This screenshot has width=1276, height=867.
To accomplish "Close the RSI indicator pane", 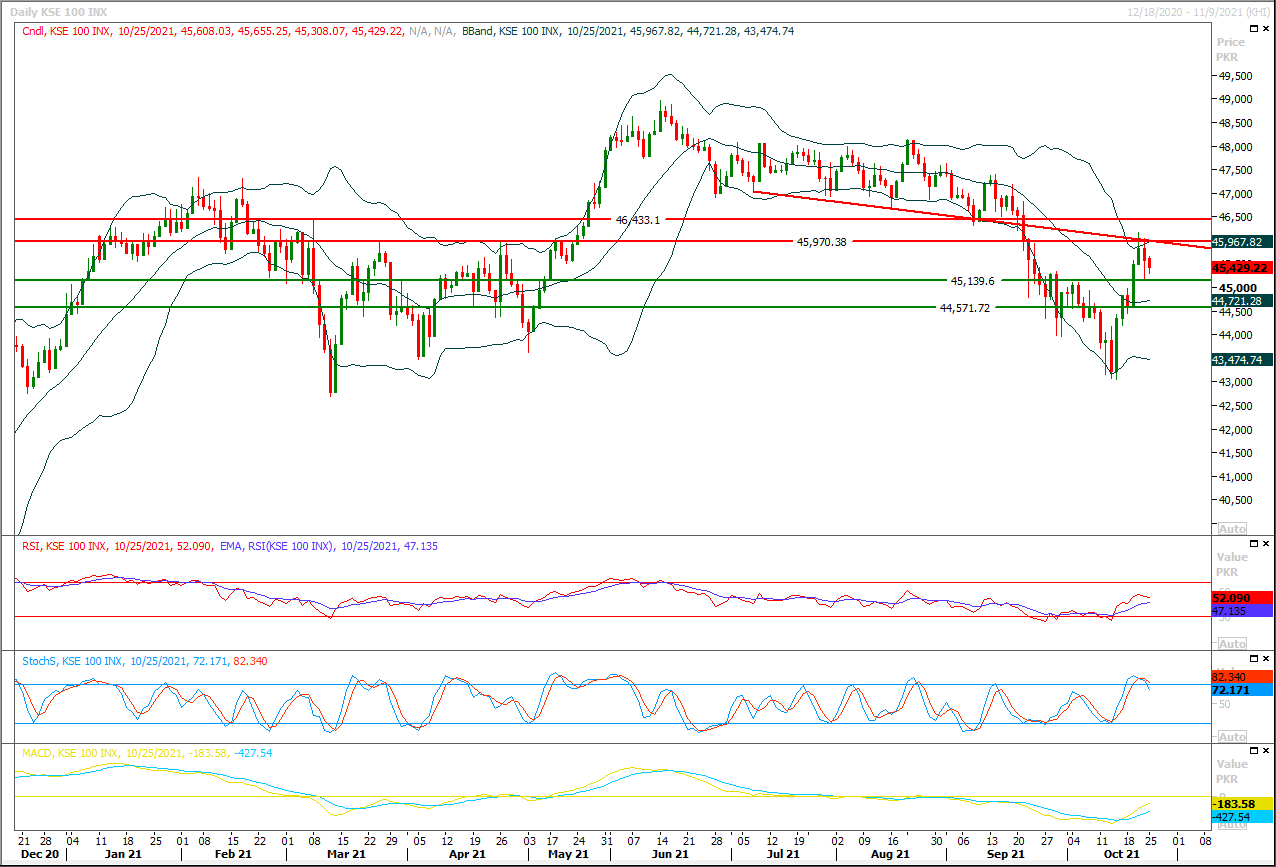I will [1266, 543].
